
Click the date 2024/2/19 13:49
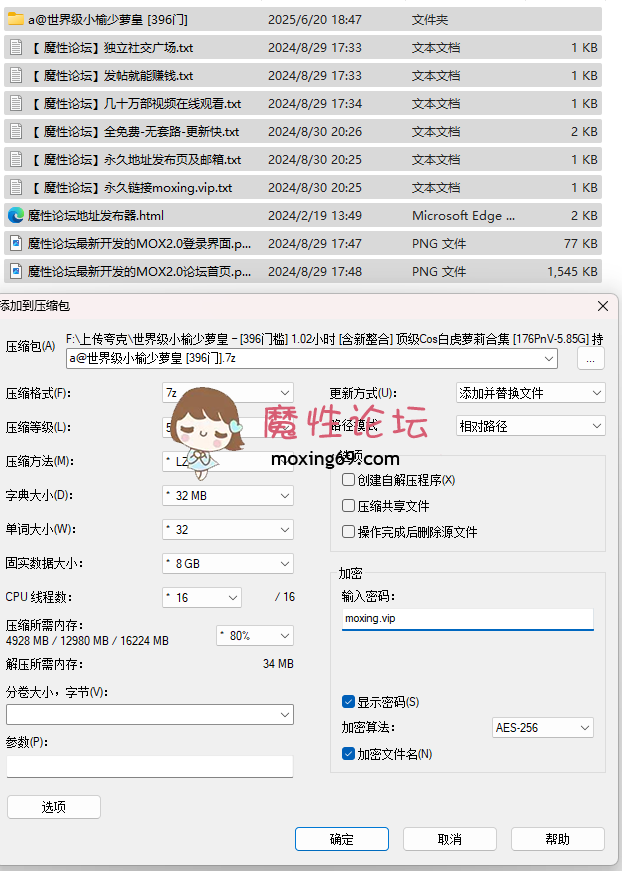point(315,216)
